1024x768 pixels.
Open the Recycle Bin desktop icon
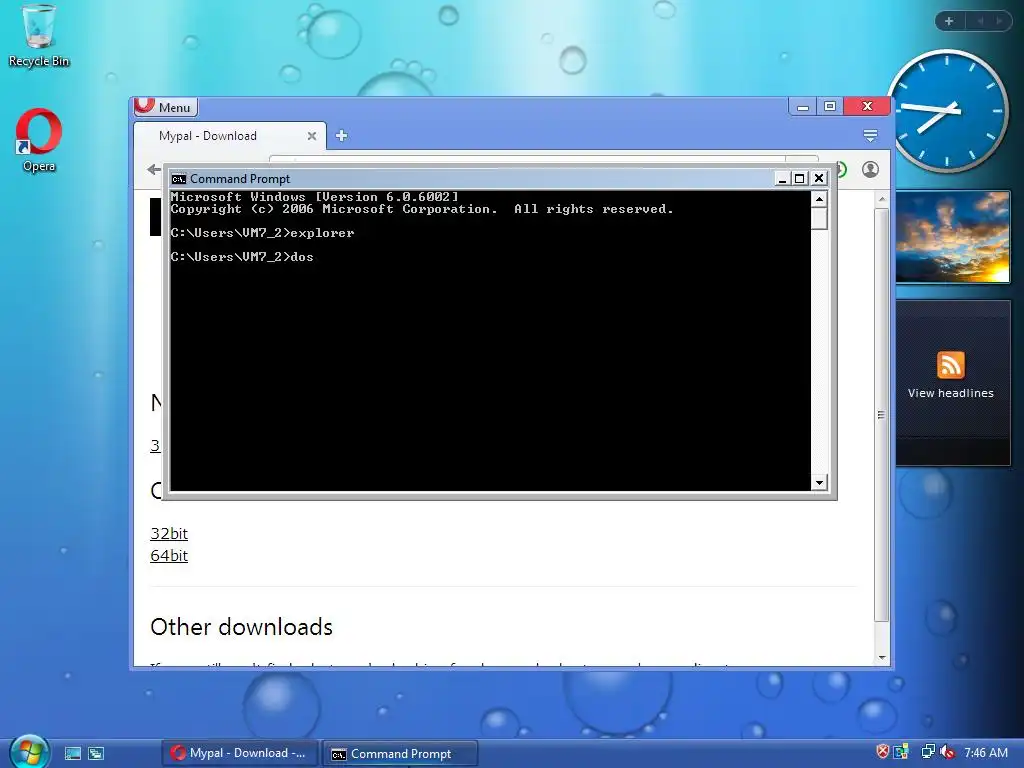39,36
